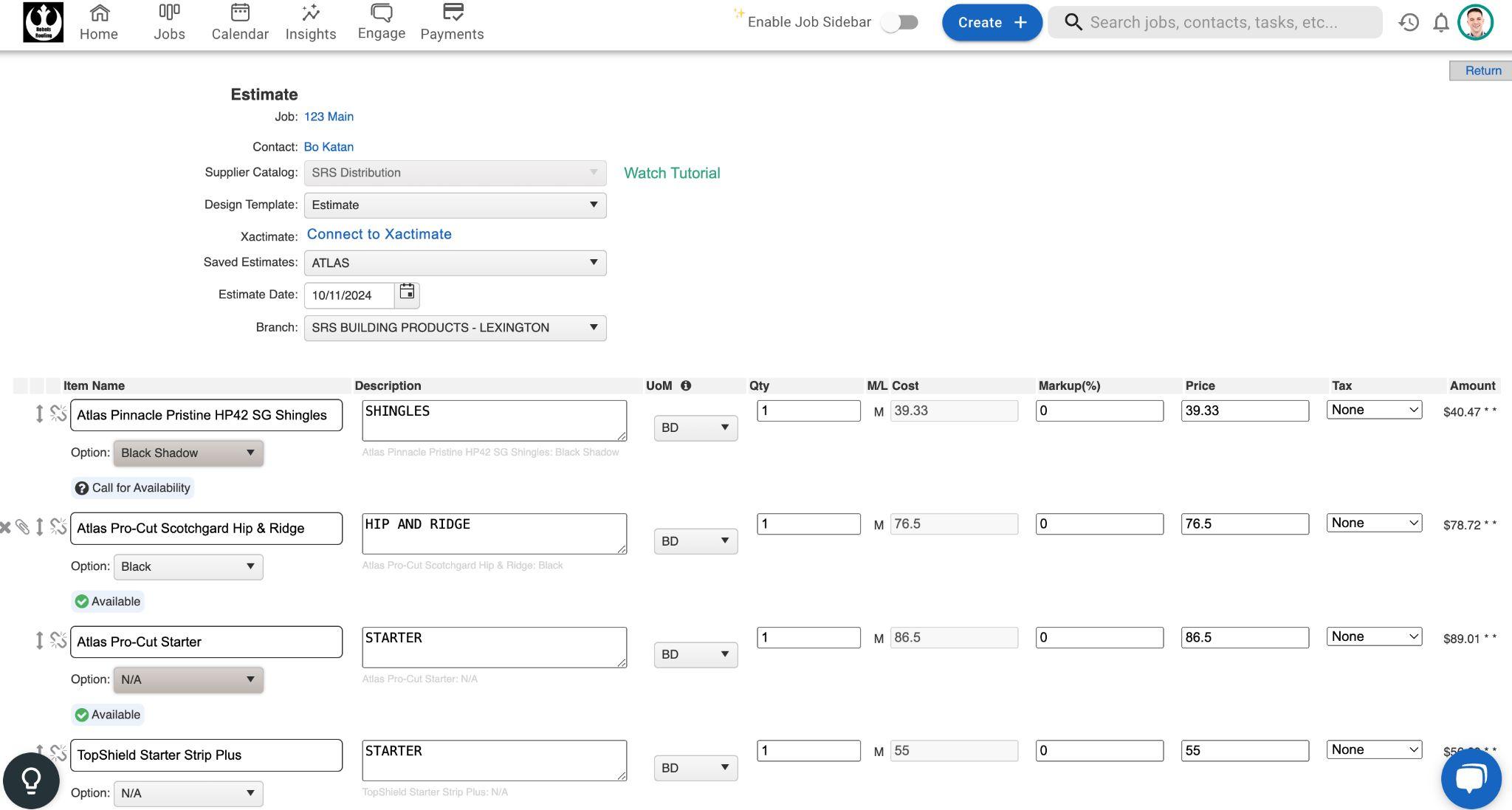
Task: Expand the Branch SRS Lexington dropdown
Action: coord(455,328)
